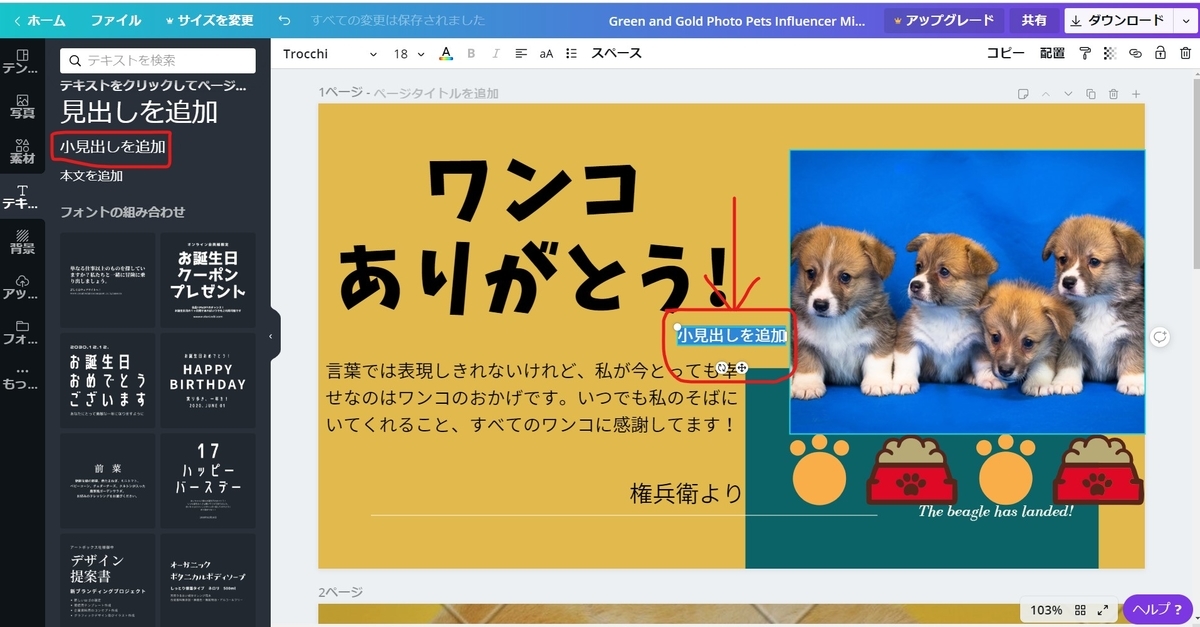Select the copy style paint roller icon

pos(1085,53)
